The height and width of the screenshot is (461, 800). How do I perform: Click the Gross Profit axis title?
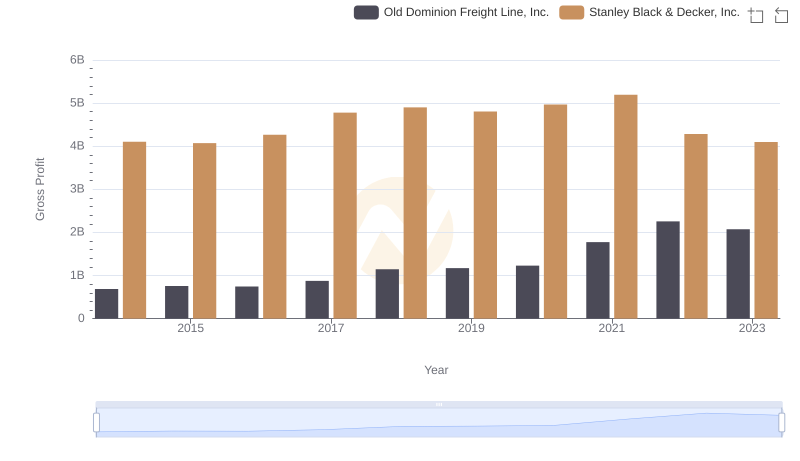click(40, 189)
